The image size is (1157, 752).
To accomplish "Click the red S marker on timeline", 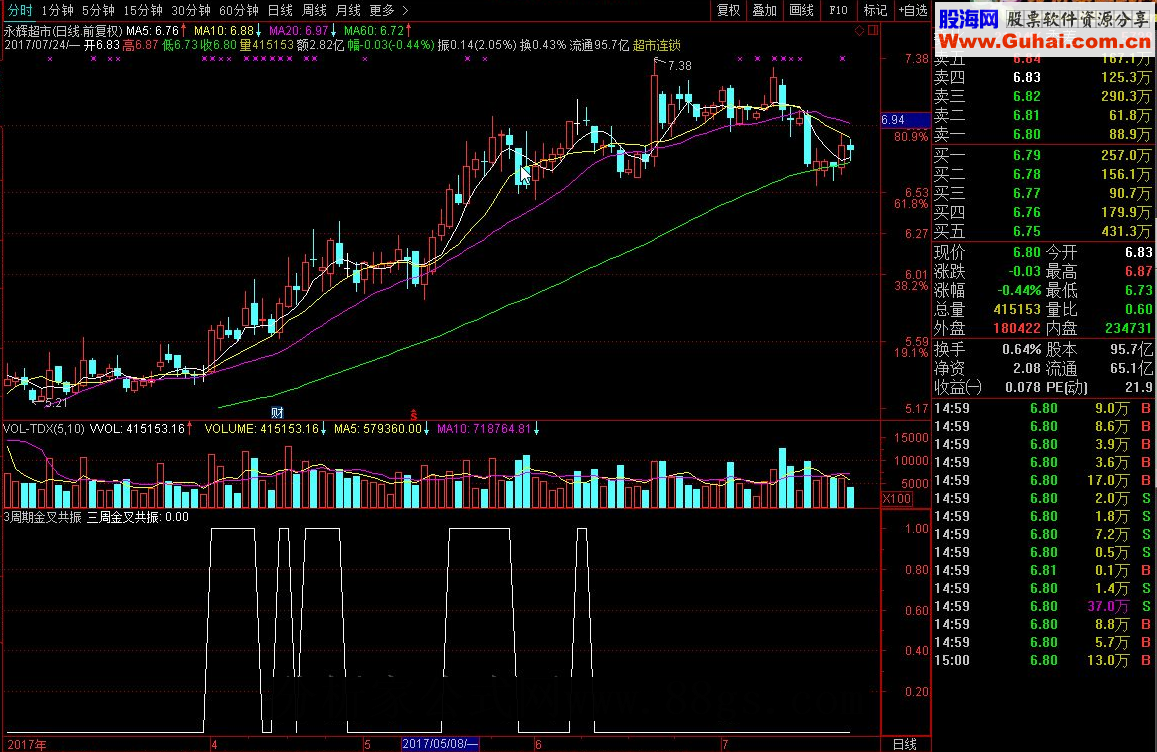I will click(x=414, y=414).
